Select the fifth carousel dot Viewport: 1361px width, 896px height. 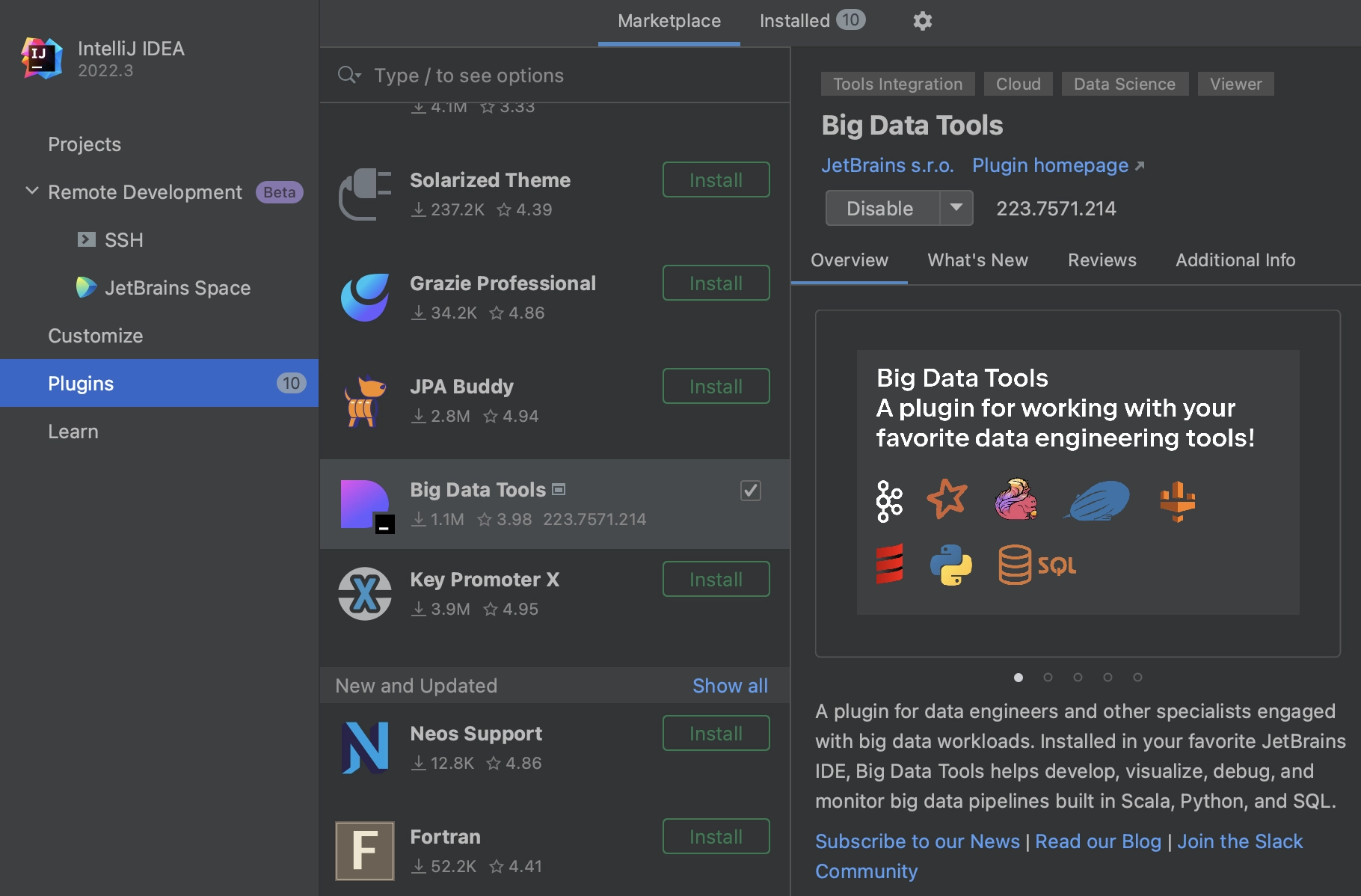[x=1137, y=677]
